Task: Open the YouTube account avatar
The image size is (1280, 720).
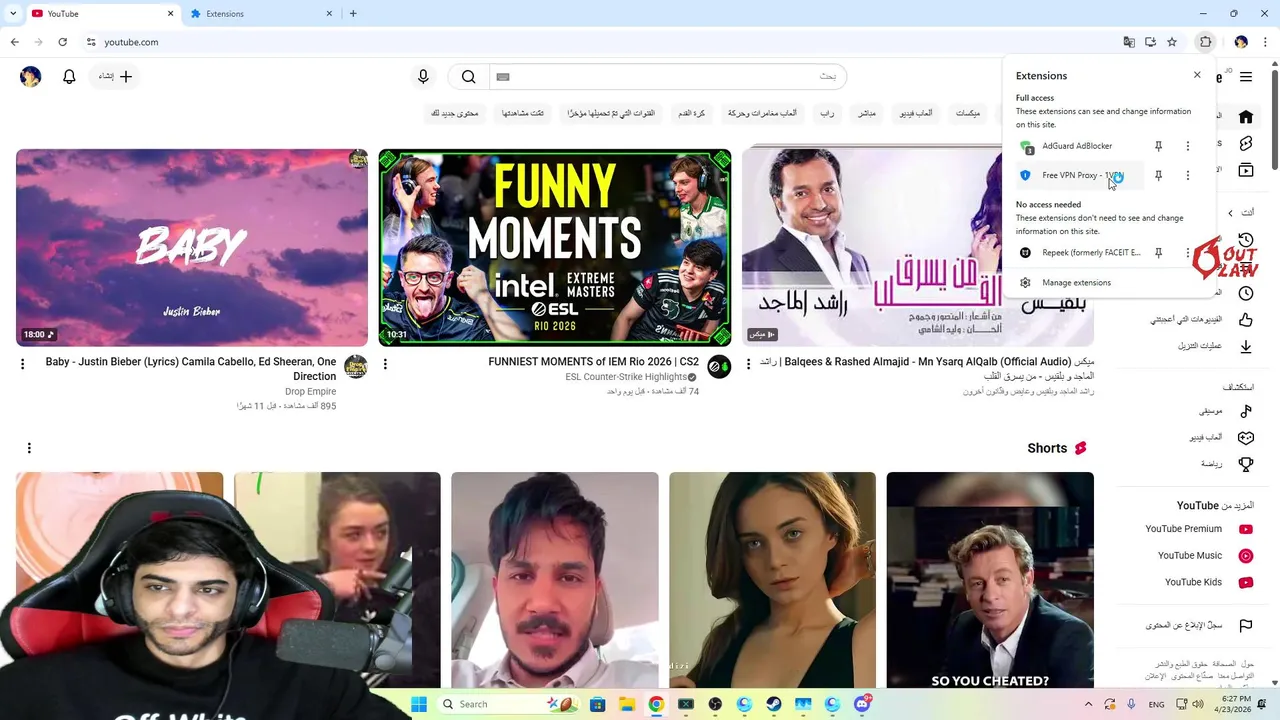Action: pyautogui.click(x=31, y=77)
